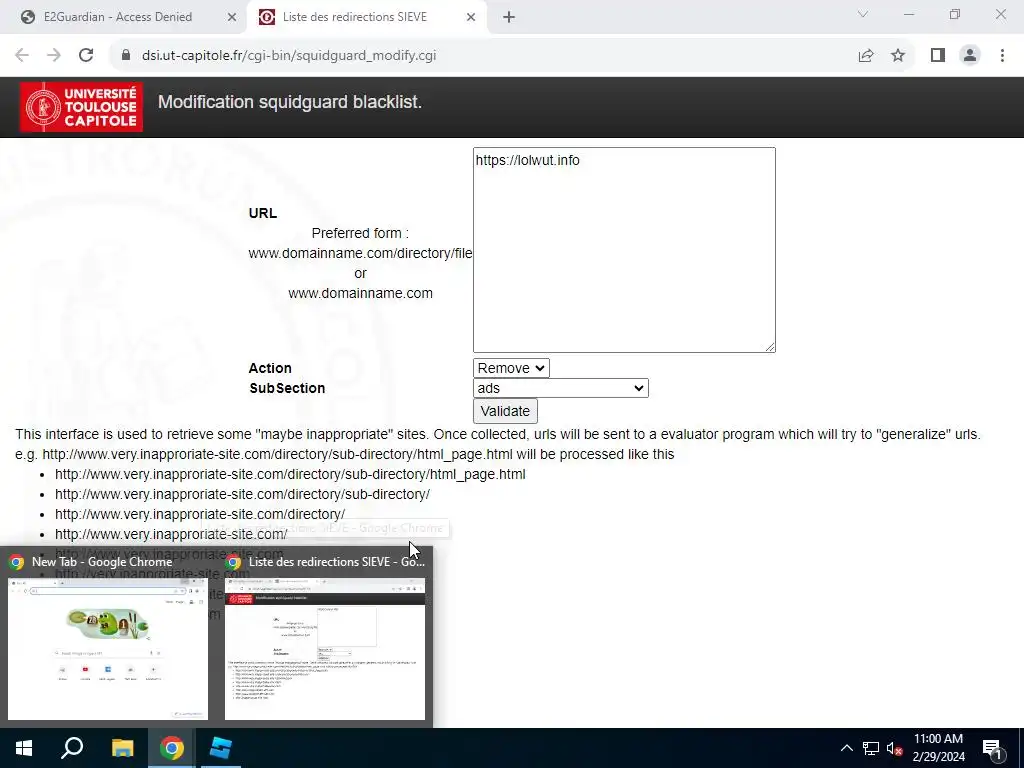
Task: Click the muted volume tray icon
Action: click(x=894, y=748)
